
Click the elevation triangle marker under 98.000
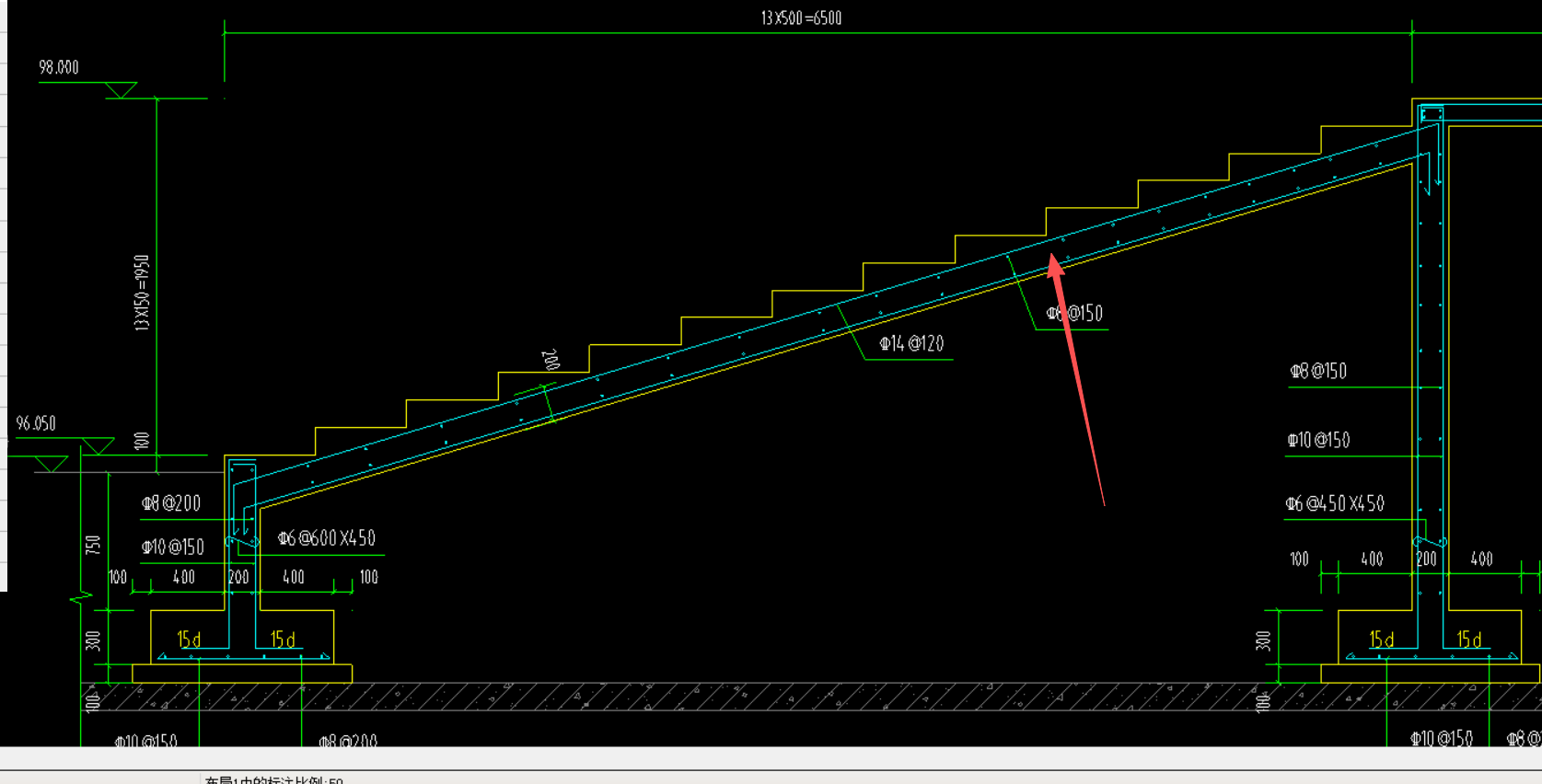click(121, 90)
